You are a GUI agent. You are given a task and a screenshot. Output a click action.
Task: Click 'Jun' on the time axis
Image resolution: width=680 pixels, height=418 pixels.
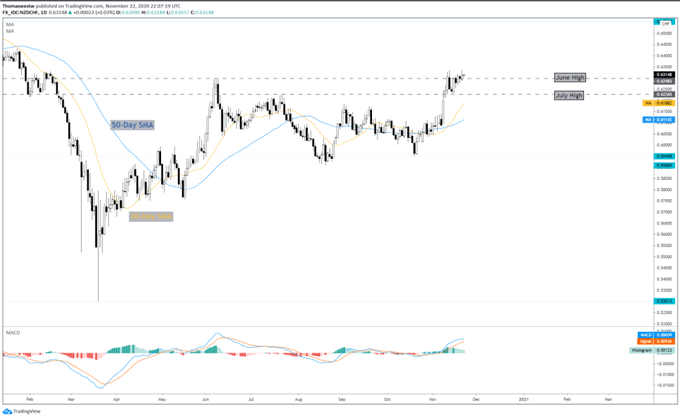pos(206,399)
